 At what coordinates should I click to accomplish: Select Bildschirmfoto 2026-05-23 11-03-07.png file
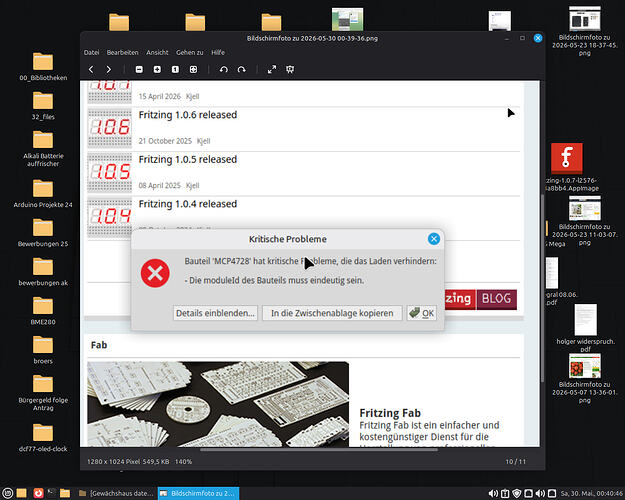coord(585,220)
